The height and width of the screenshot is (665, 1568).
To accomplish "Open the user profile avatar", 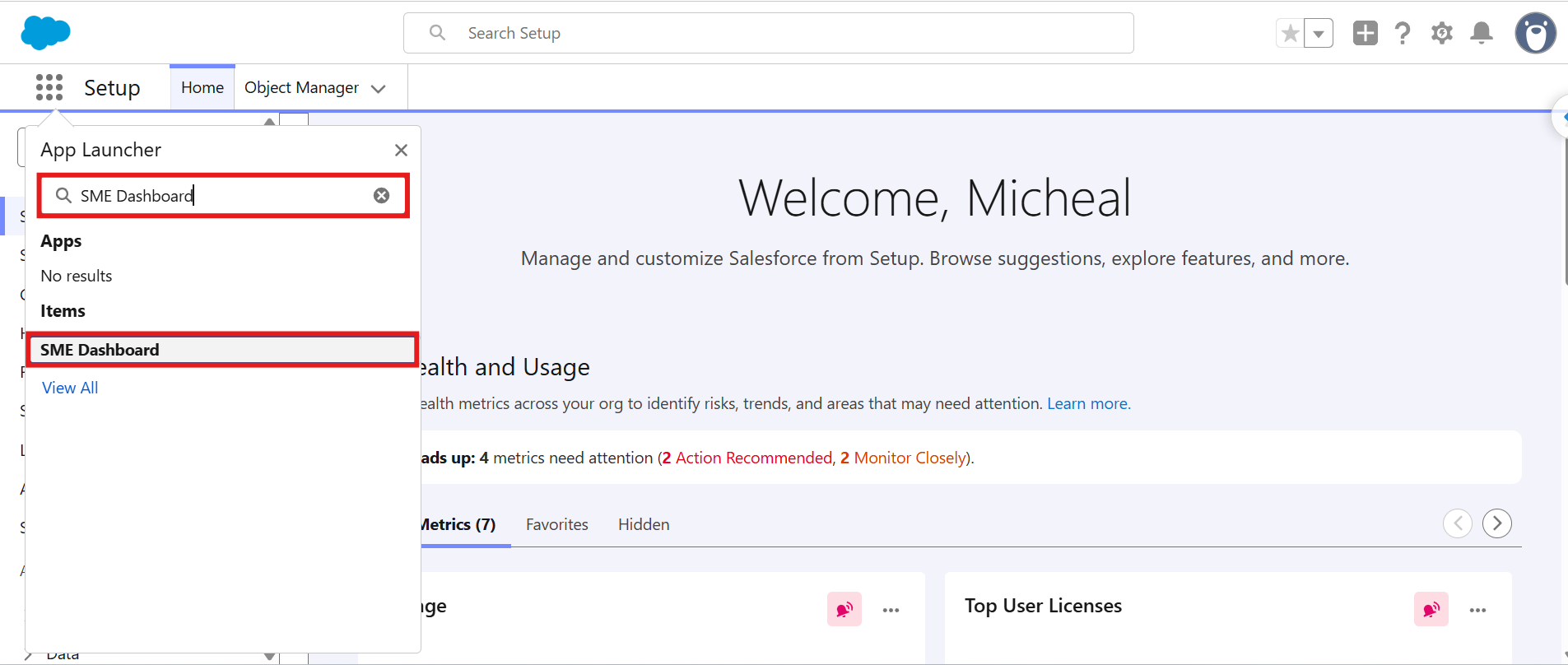I will (1536, 33).
